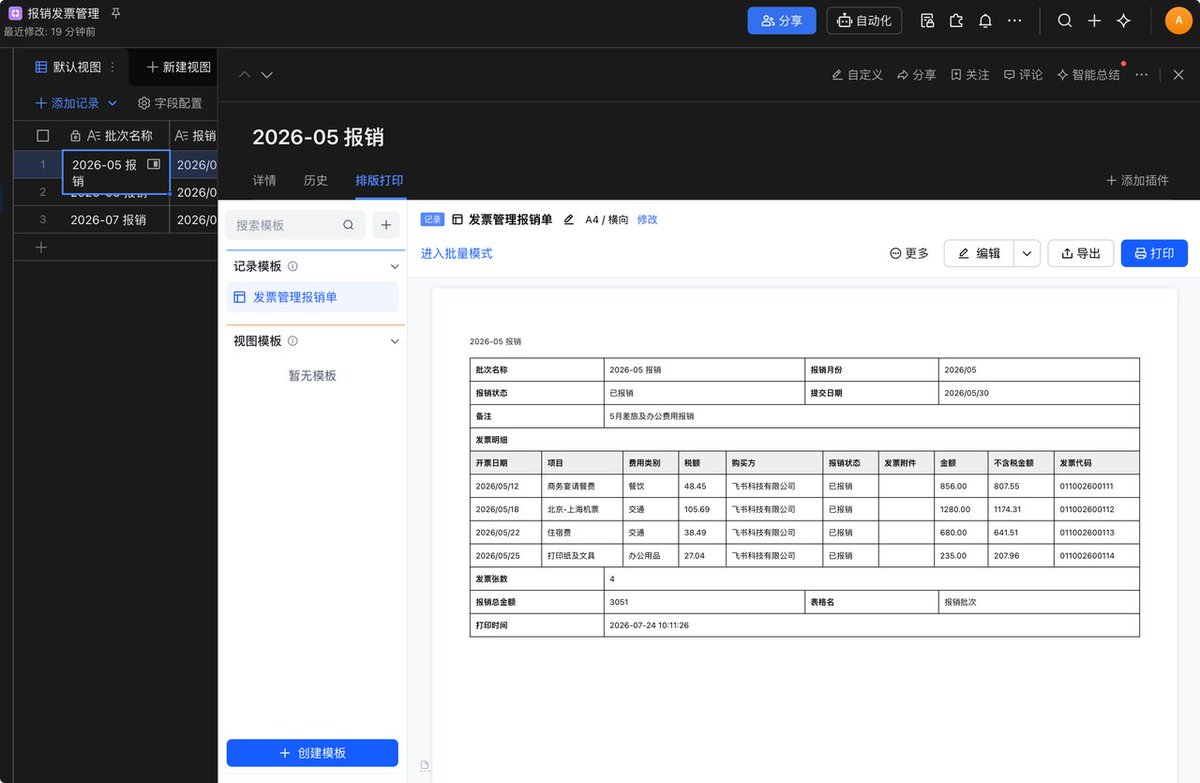The height and width of the screenshot is (783, 1200).
Task: Open the 默认视图 three-dot options
Action: [x=112, y=67]
